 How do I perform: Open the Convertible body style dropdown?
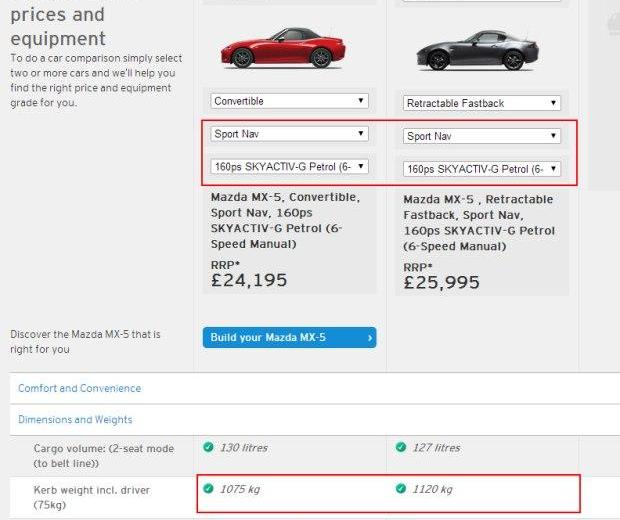pyautogui.click(x=290, y=101)
